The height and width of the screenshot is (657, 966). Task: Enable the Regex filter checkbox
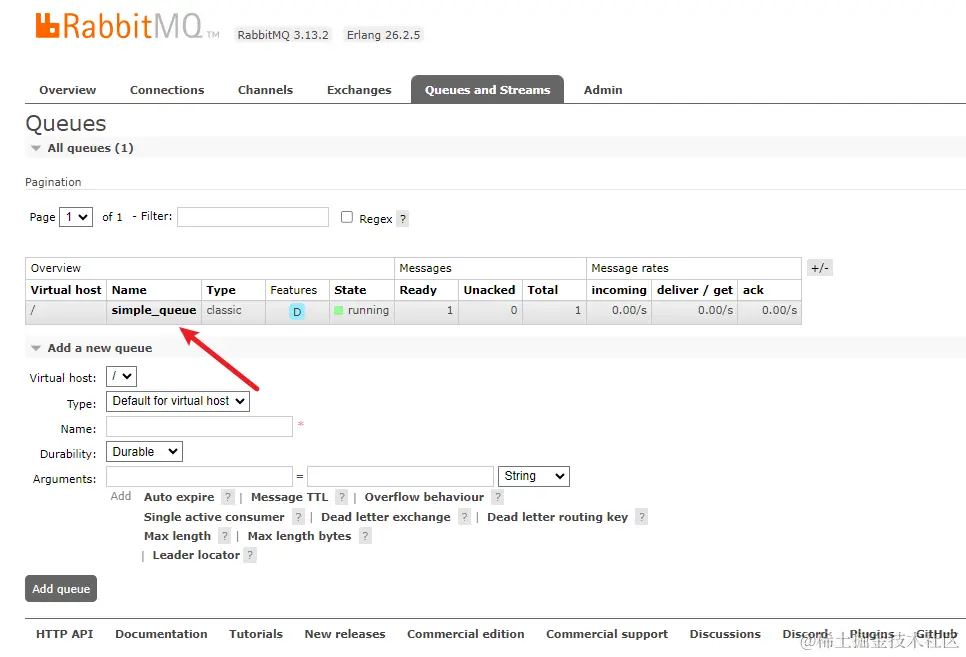click(x=347, y=217)
